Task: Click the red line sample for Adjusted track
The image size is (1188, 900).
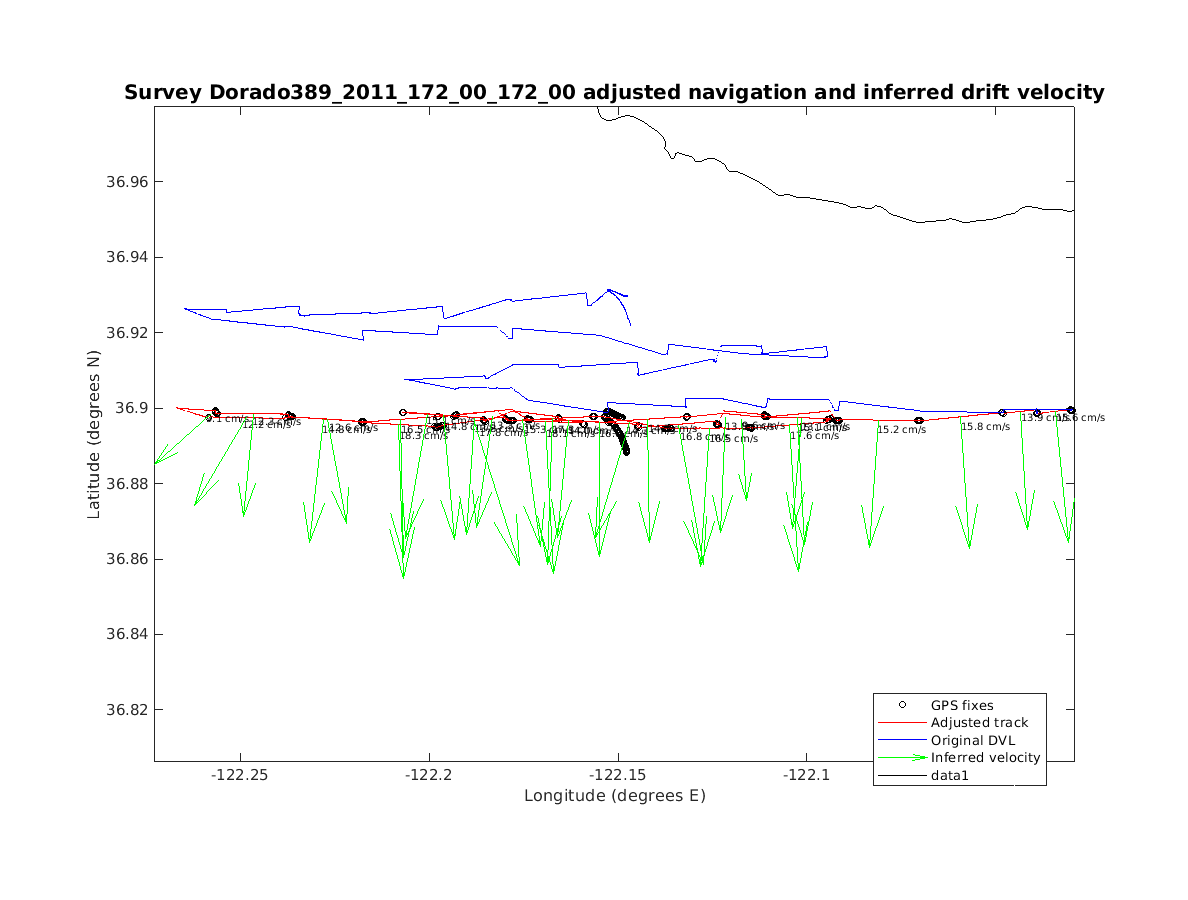Action: [902, 723]
